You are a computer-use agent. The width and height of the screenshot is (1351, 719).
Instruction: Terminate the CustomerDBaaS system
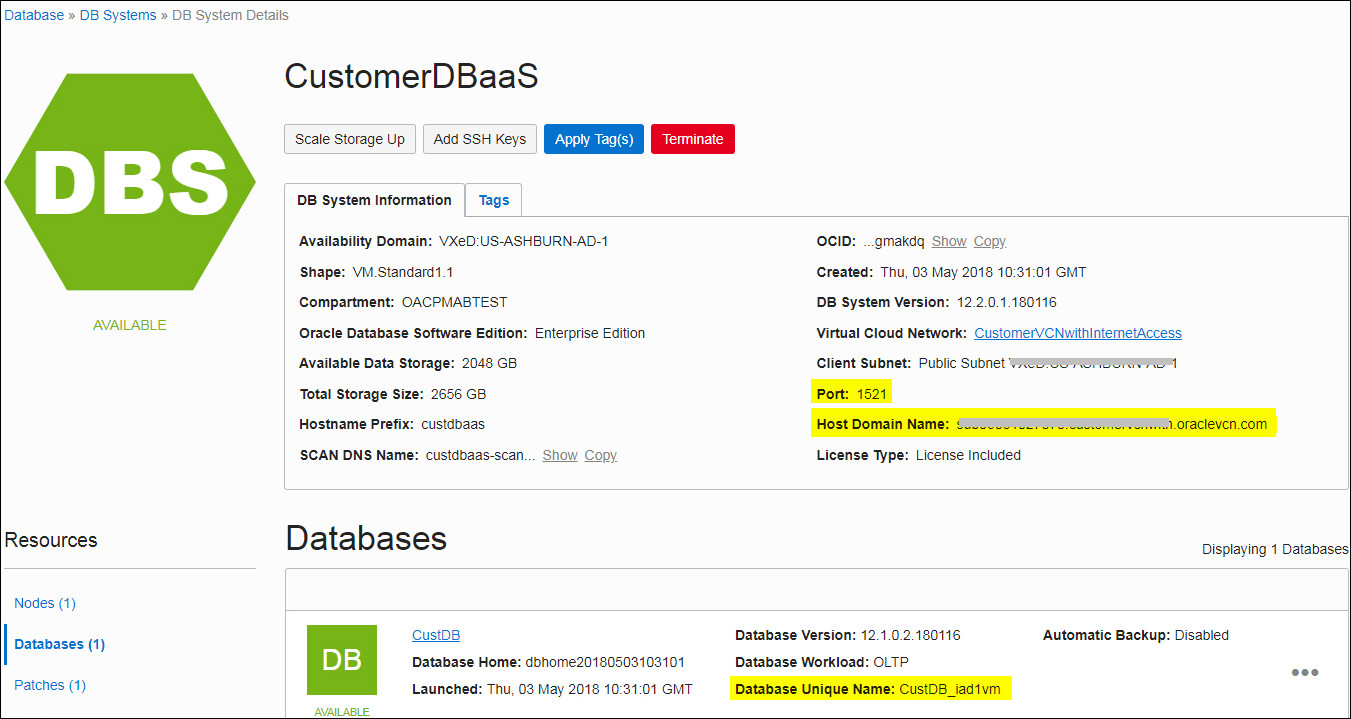[692, 139]
